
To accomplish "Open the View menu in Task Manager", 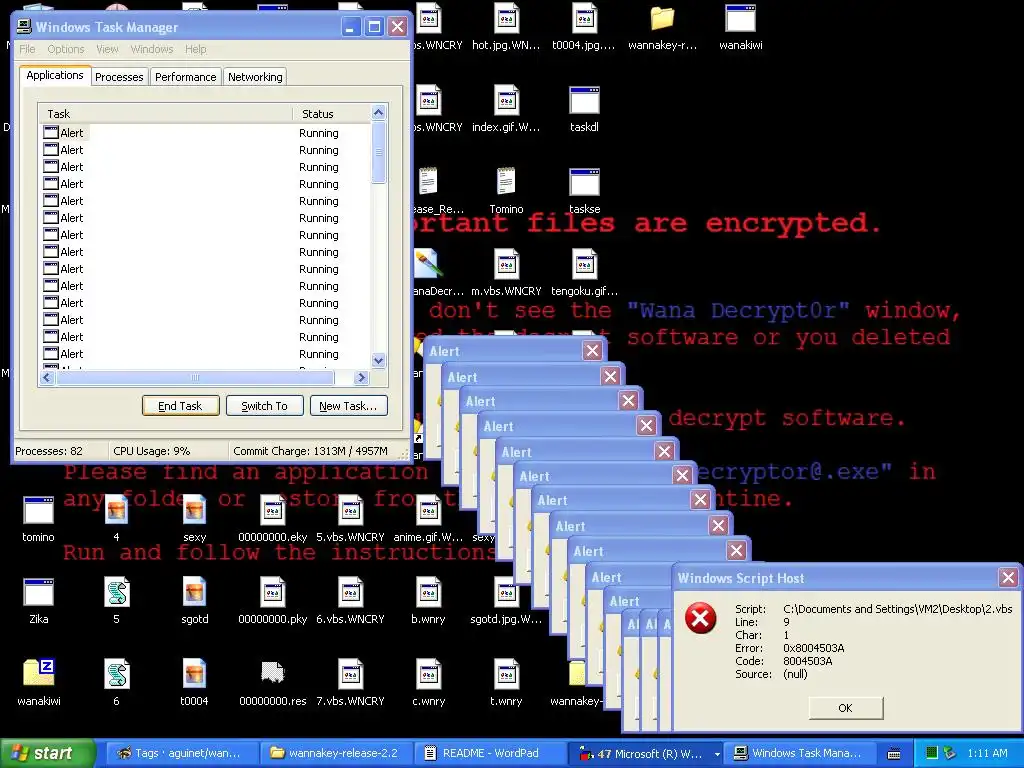I will click(x=107, y=49).
